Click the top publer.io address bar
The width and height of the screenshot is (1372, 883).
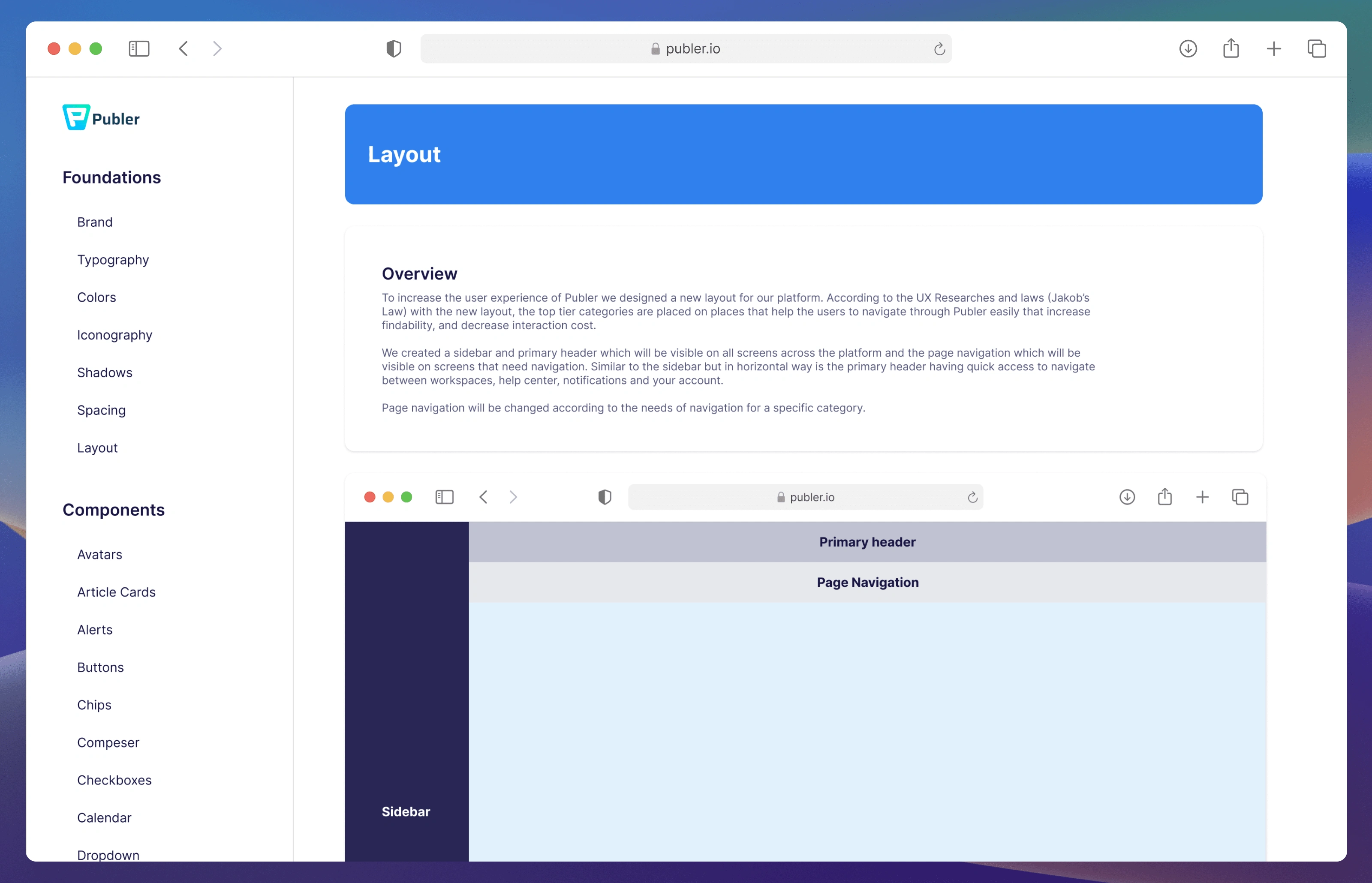[x=686, y=49]
